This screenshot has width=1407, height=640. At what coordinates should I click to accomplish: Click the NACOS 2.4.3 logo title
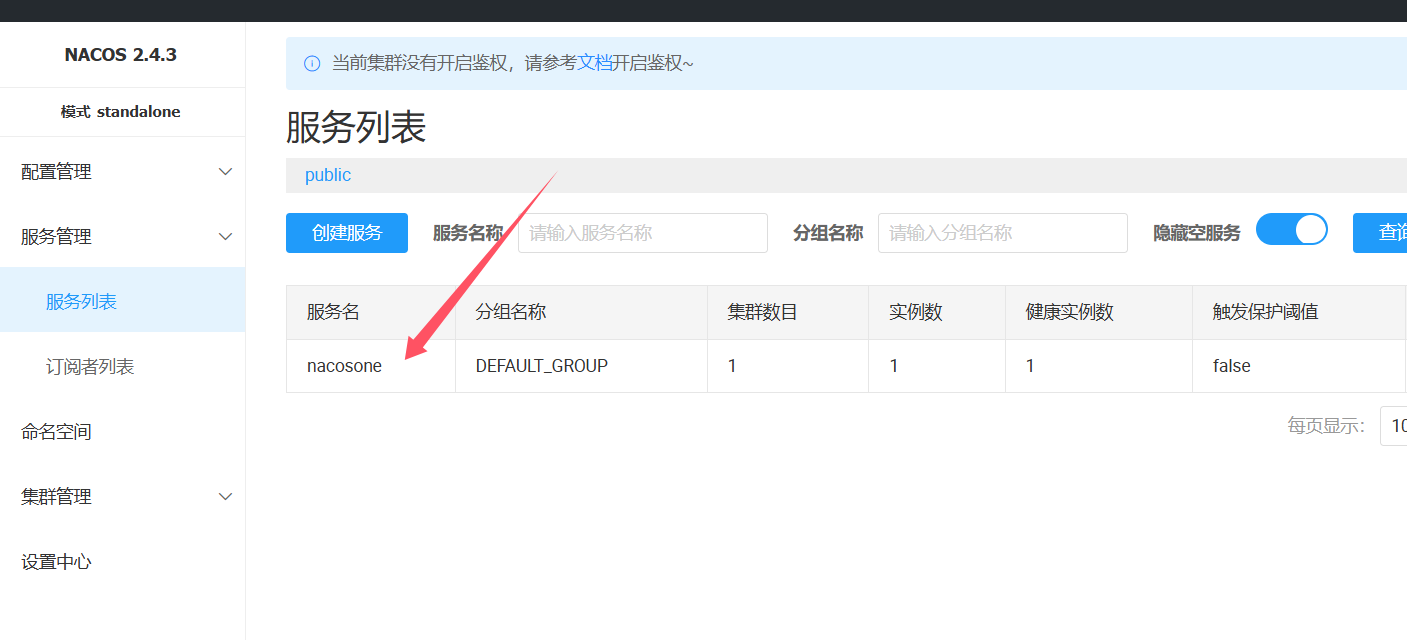pos(121,55)
